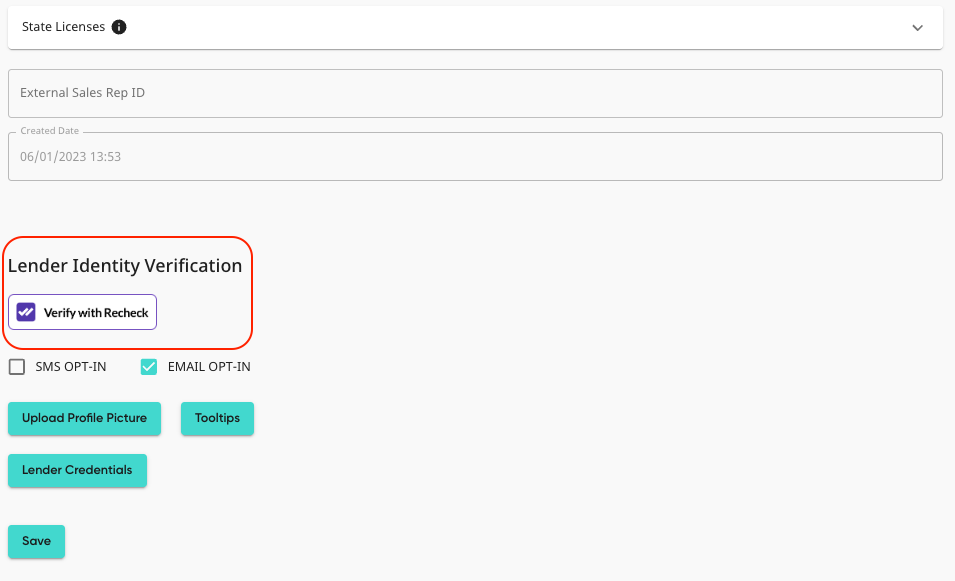This screenshot has height=581, width=955.
Task: Click the info icon next to State Licenses
Action: (x=119, y=27)
